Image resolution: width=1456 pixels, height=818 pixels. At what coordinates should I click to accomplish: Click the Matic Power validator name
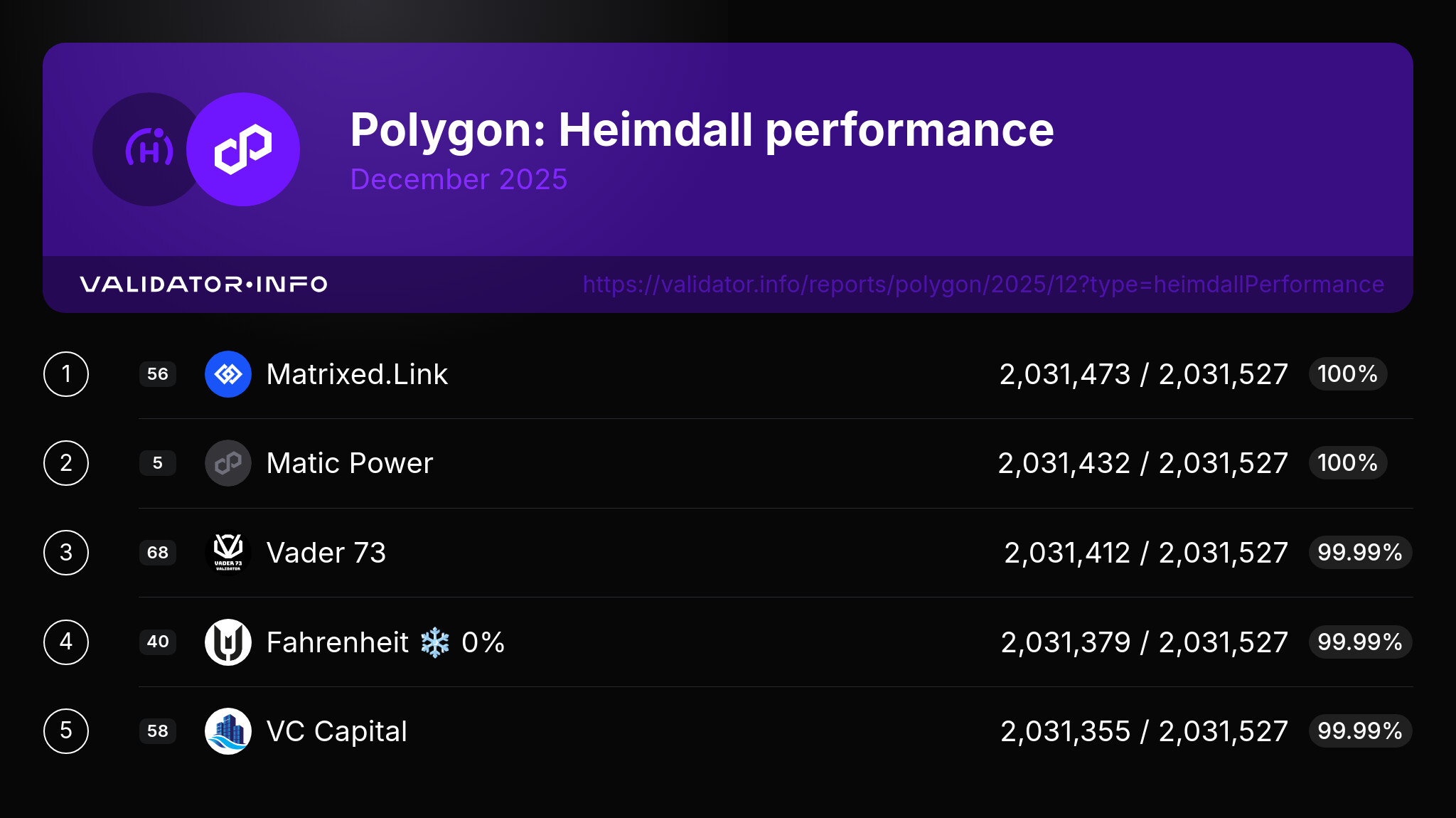(x=349, y=463)
